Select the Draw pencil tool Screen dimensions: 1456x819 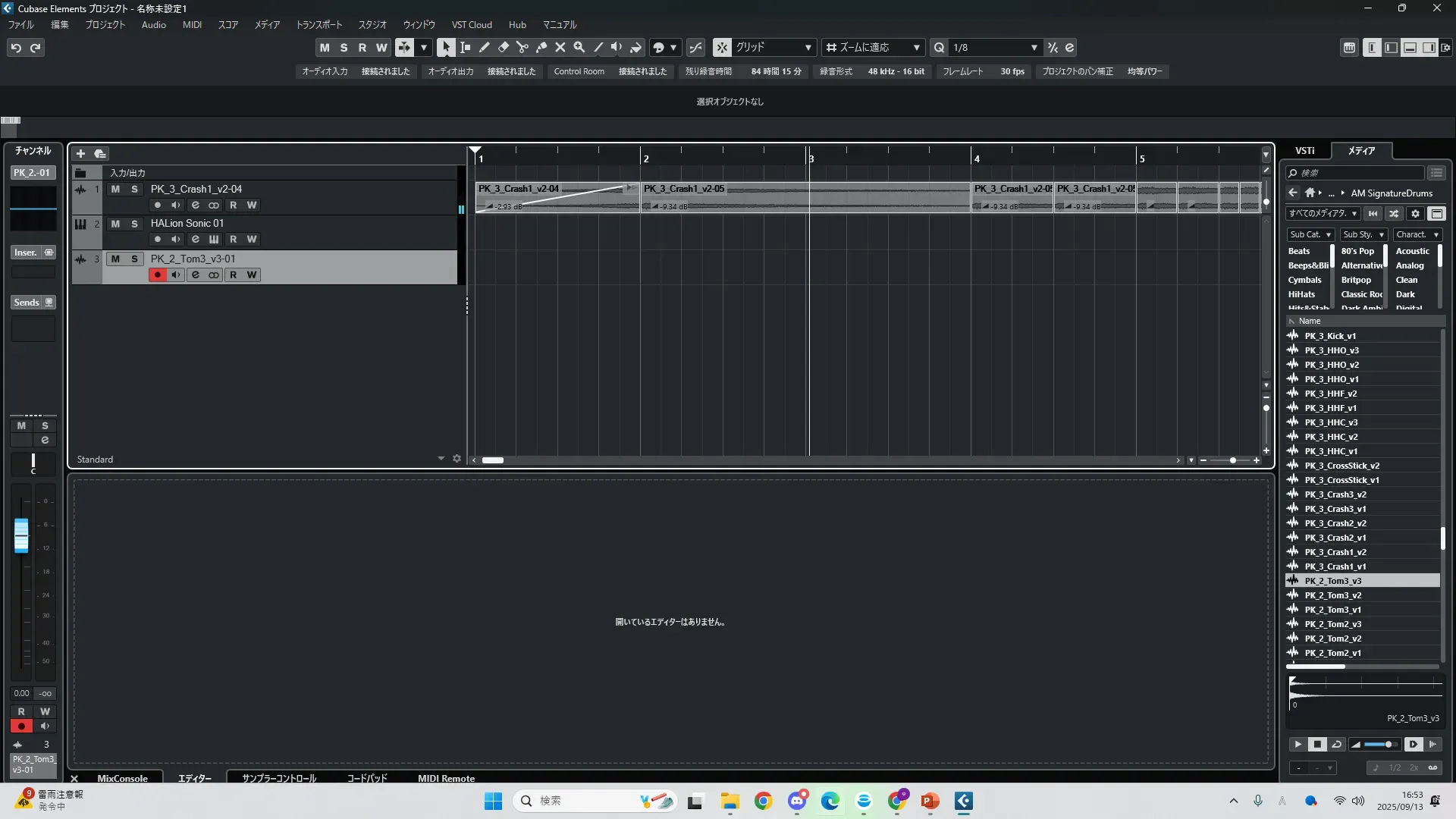tap(484, 47)
